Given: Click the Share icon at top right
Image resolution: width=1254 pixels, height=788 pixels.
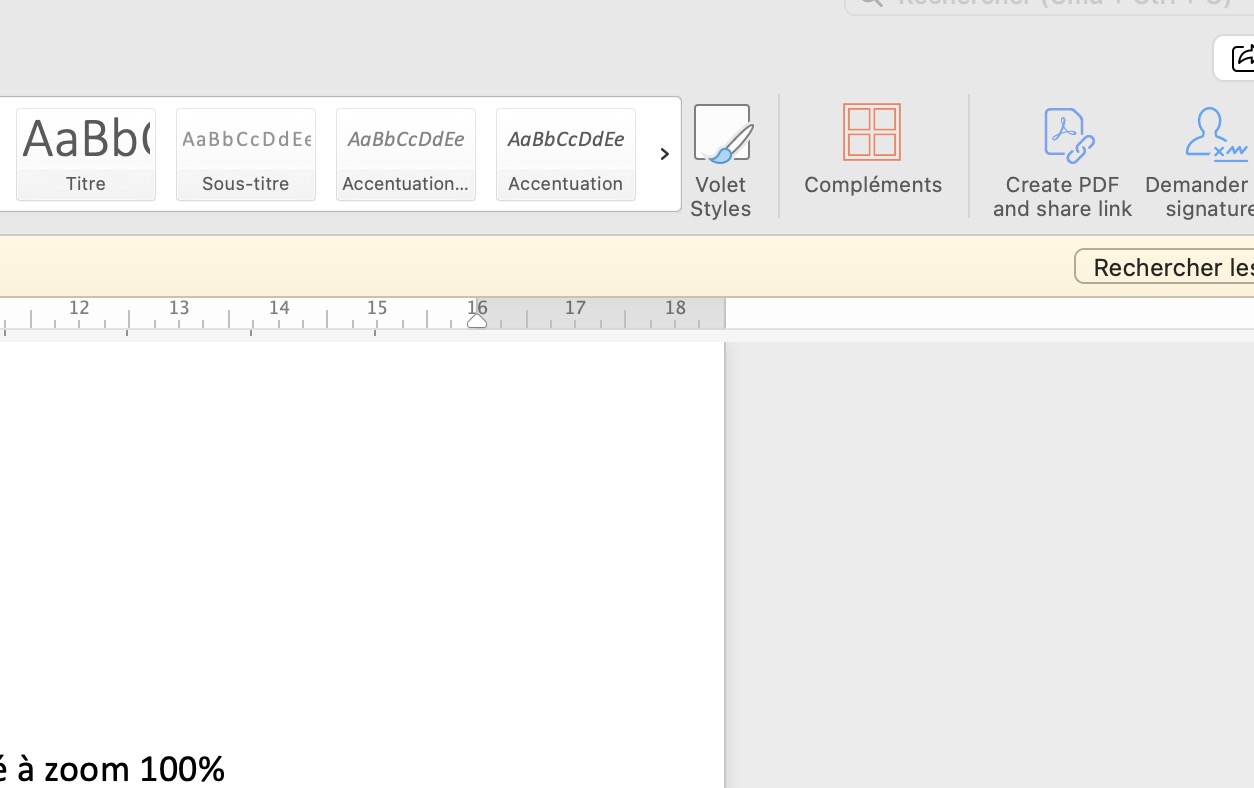Looking at the screenshot, I should point(1241,59).
